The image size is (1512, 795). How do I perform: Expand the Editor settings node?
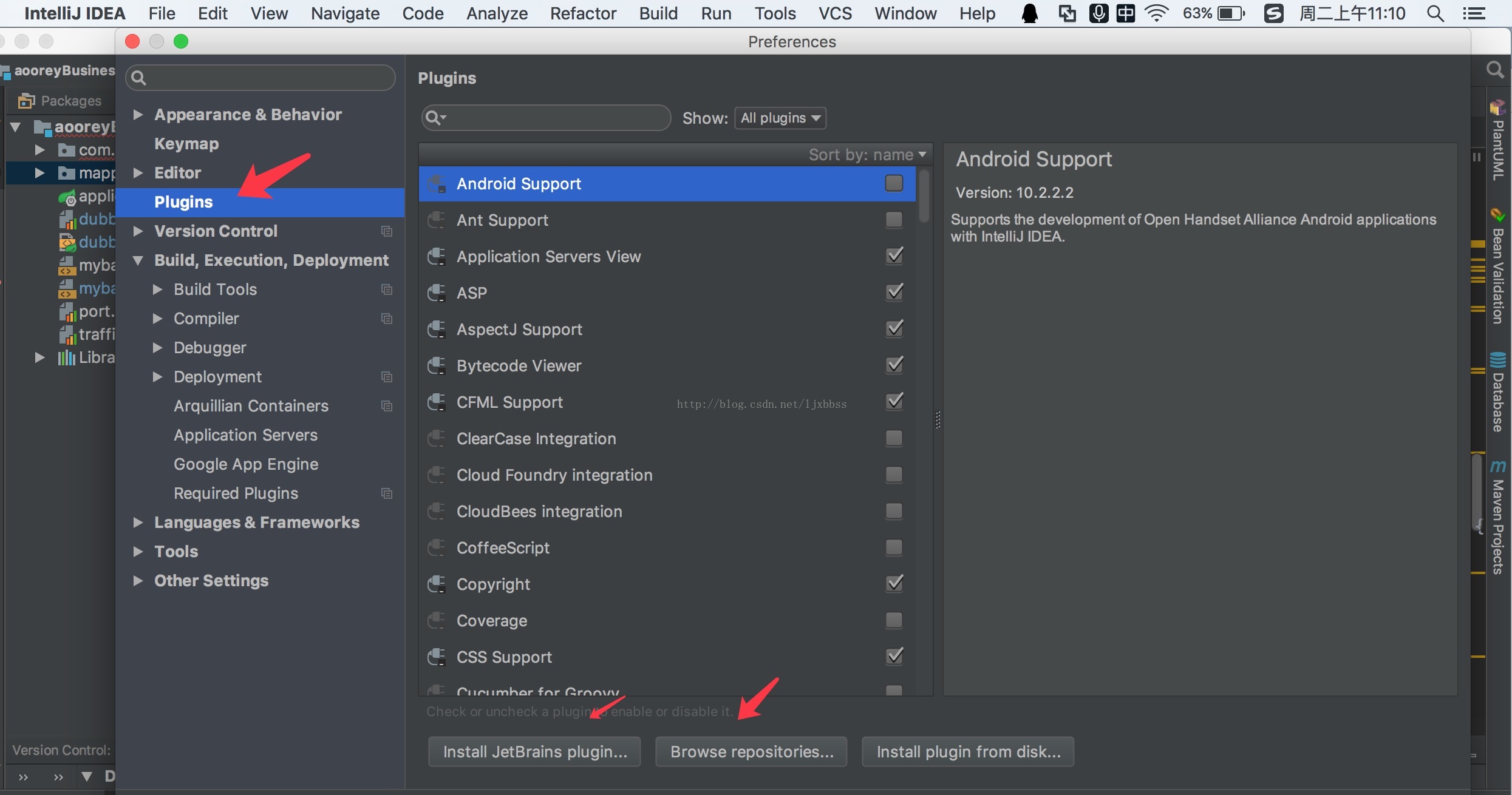[138, 173]
